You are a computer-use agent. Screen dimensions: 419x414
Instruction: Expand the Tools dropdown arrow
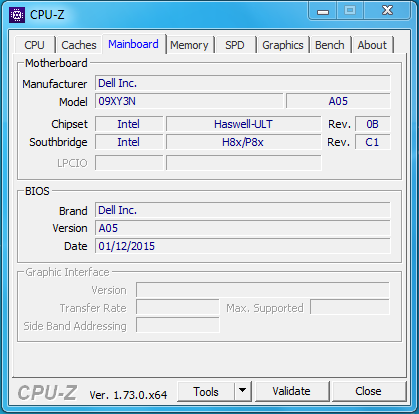(x=243, y=391)
